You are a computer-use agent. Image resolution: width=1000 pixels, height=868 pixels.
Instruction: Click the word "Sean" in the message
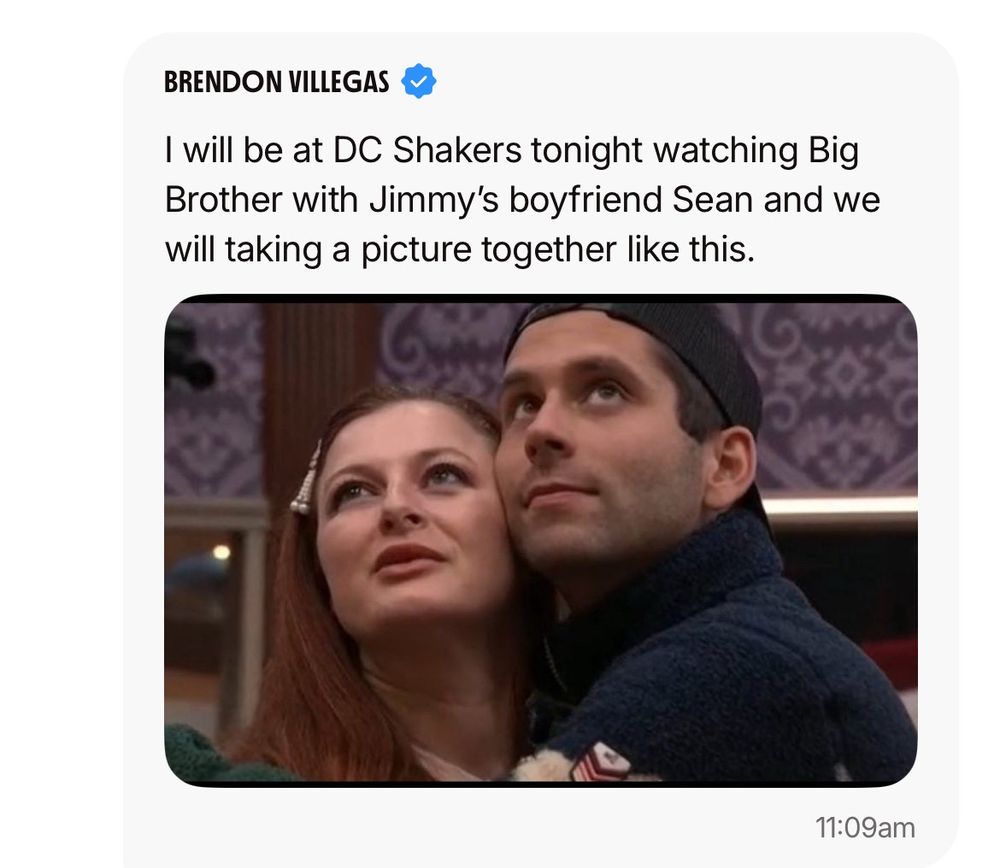(712, 200)
